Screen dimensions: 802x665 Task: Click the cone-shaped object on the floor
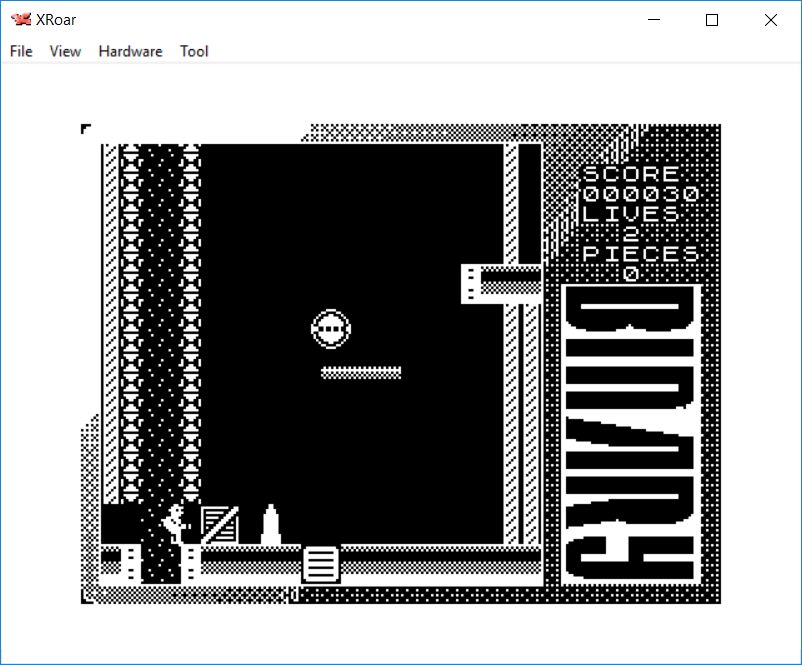click(x=270, y=525)
